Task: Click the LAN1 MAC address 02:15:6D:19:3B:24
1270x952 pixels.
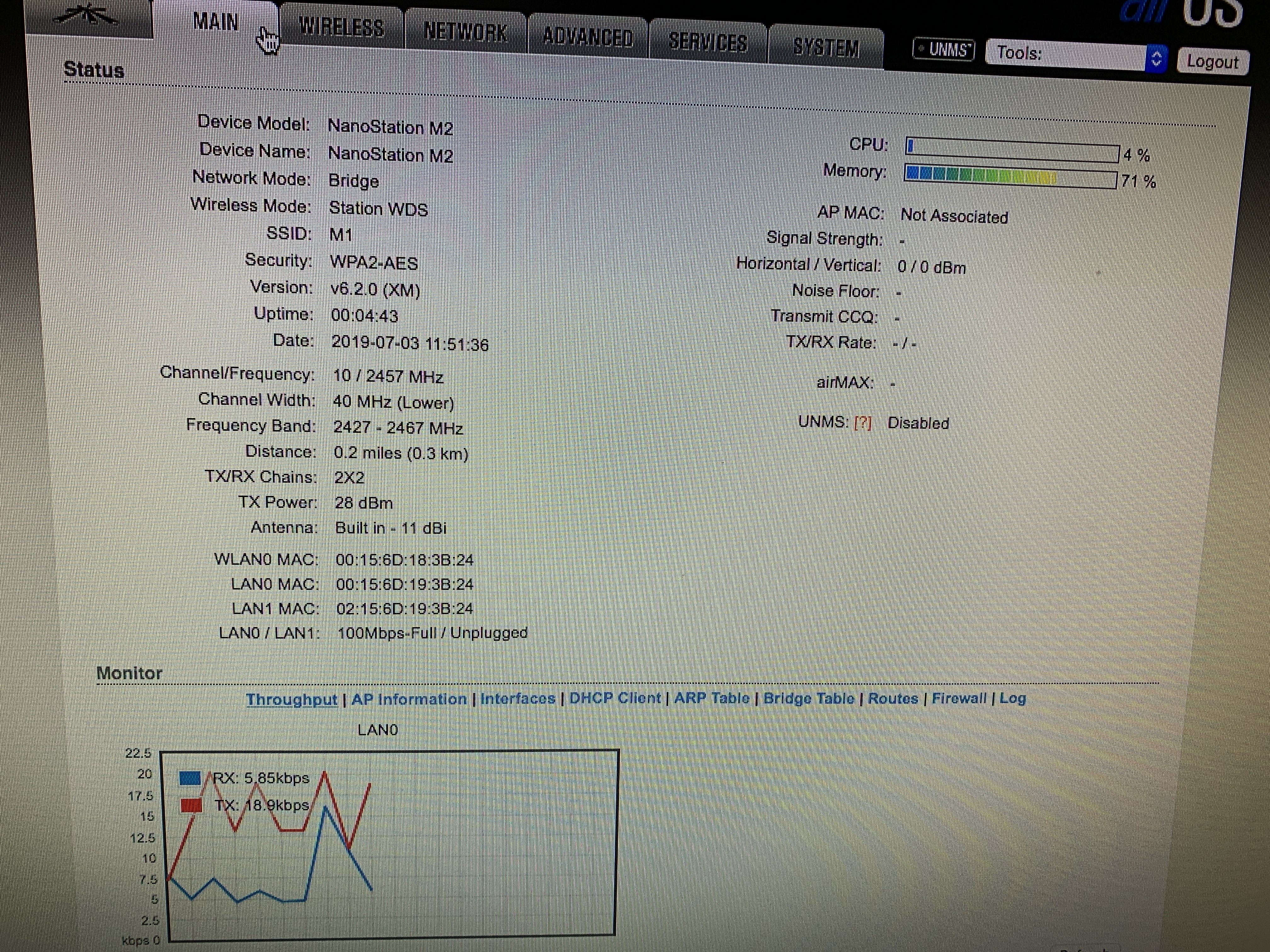Action: pos(405,608)
